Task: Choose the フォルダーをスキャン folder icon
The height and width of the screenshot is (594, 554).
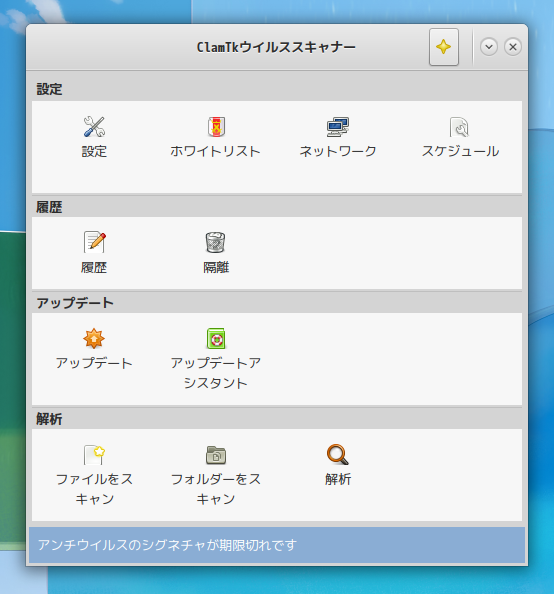Action: (x=216, y=455)
